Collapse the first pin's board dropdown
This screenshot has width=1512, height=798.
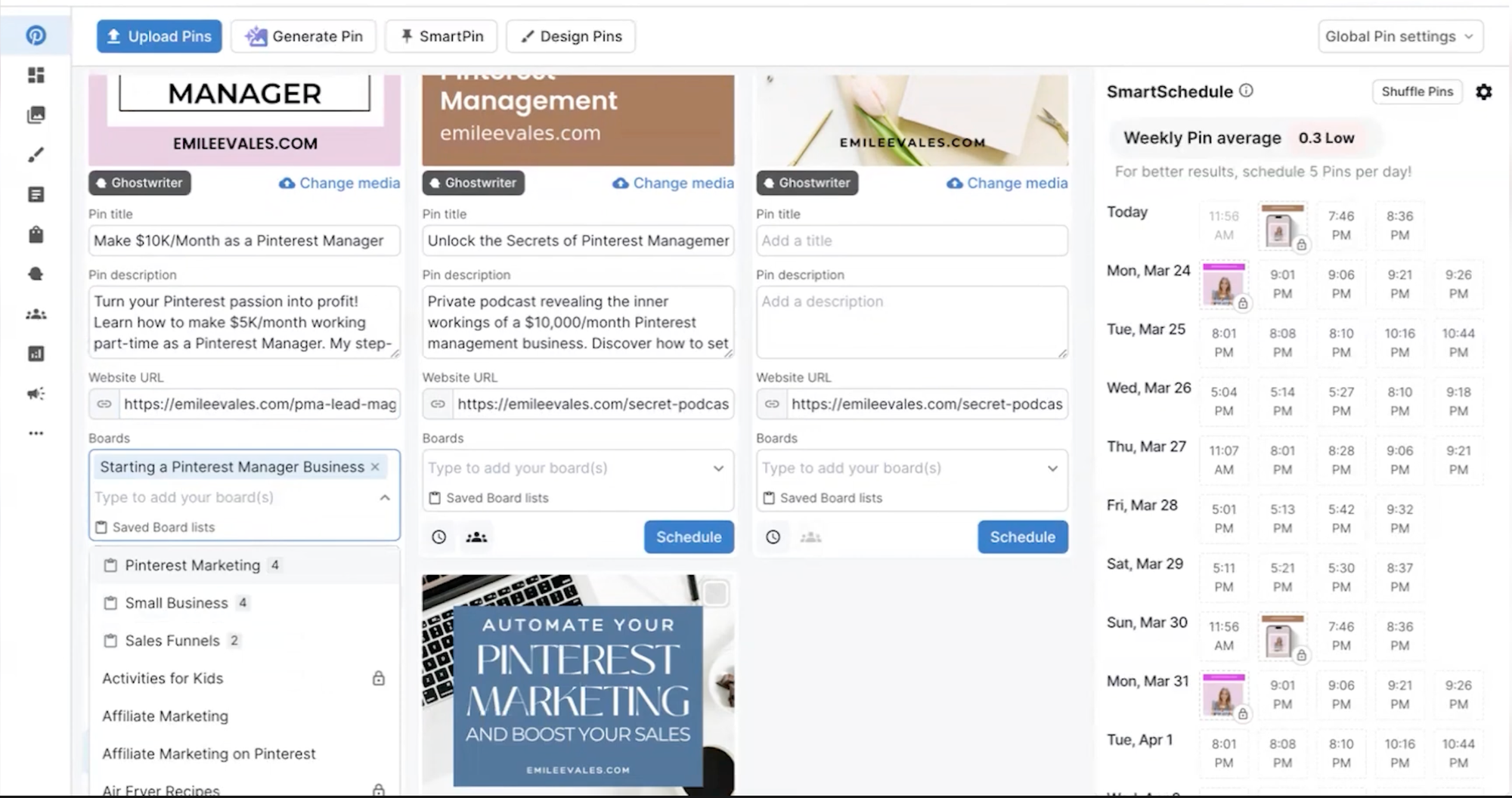point(385,497)
